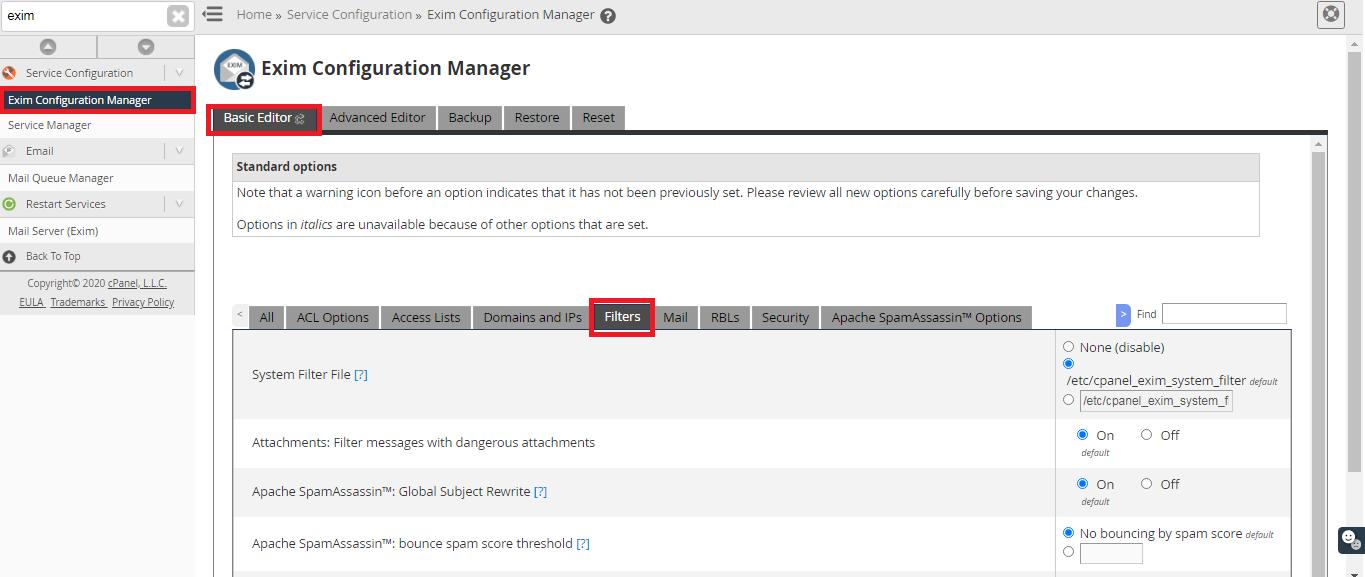Select None (disable) for System Filter File
The height and width of the screenshot is (577, 1365).
tap(1068, 347)
